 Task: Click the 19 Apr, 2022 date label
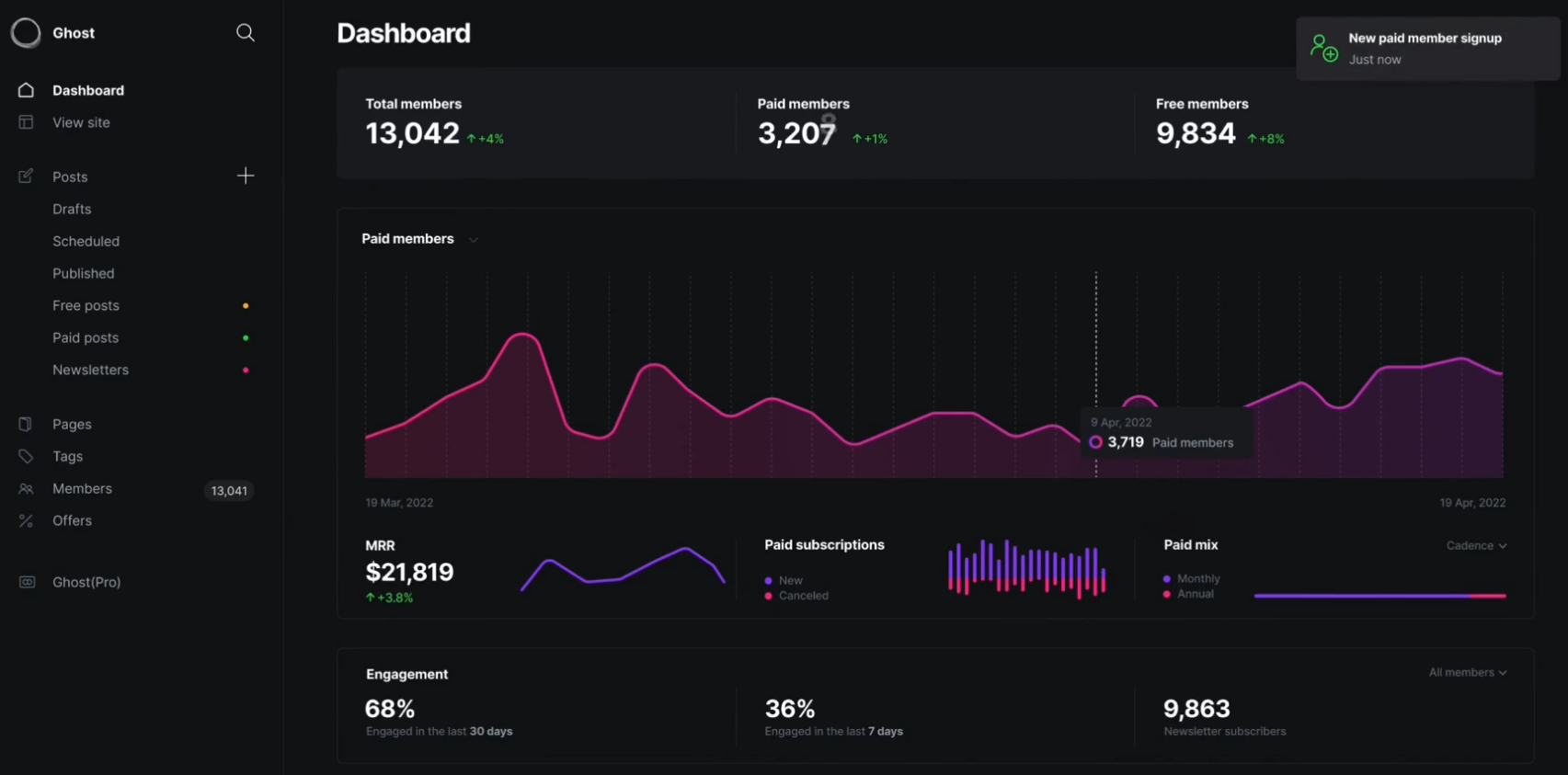[x=1472, y=503]
